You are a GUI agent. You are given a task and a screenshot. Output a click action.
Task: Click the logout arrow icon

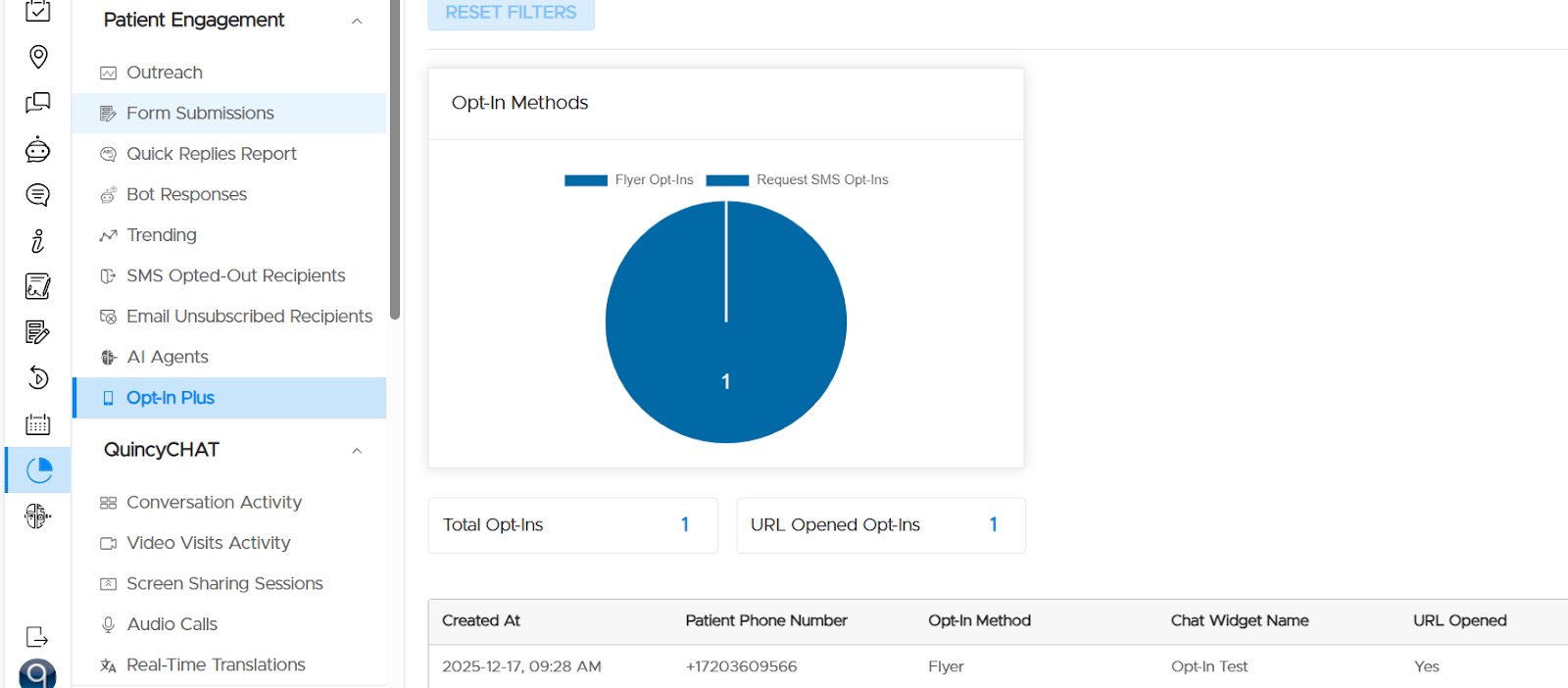point(37,637)
